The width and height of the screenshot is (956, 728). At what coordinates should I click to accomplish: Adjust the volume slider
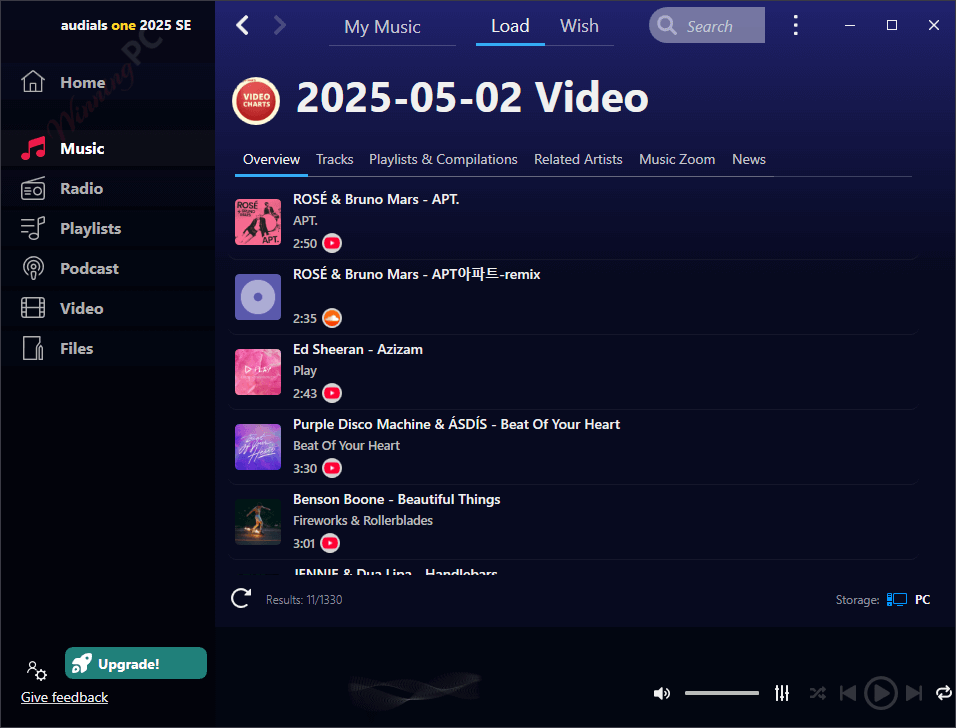pyautogui.click(x=722, y=693)
